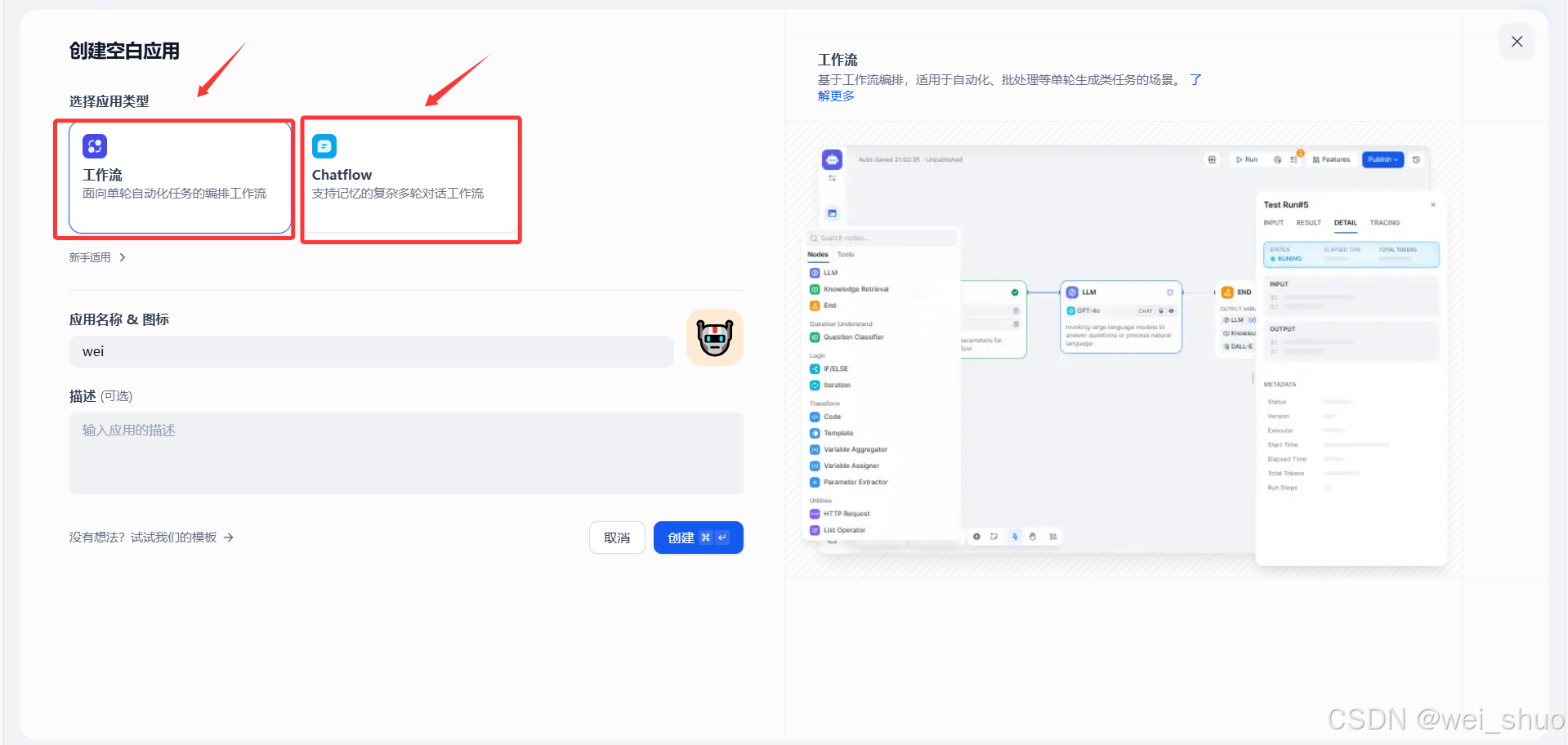This screenshot has width=1568, height=745.
Task: Click the HTTP Request utility node icon
Action: click(815, 513)
